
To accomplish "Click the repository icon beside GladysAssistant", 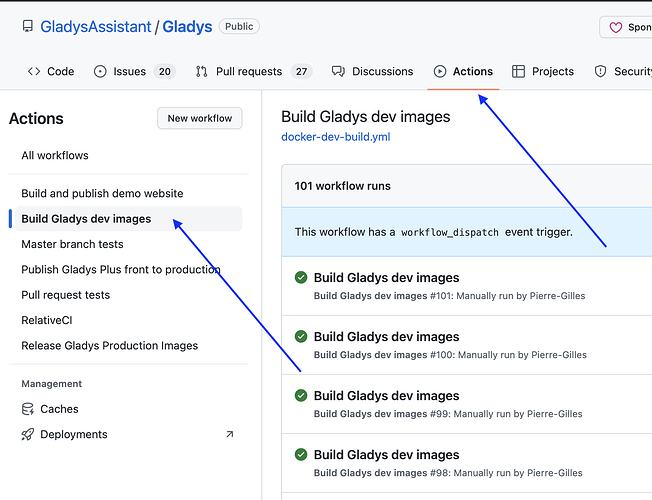I will (27, 27).
